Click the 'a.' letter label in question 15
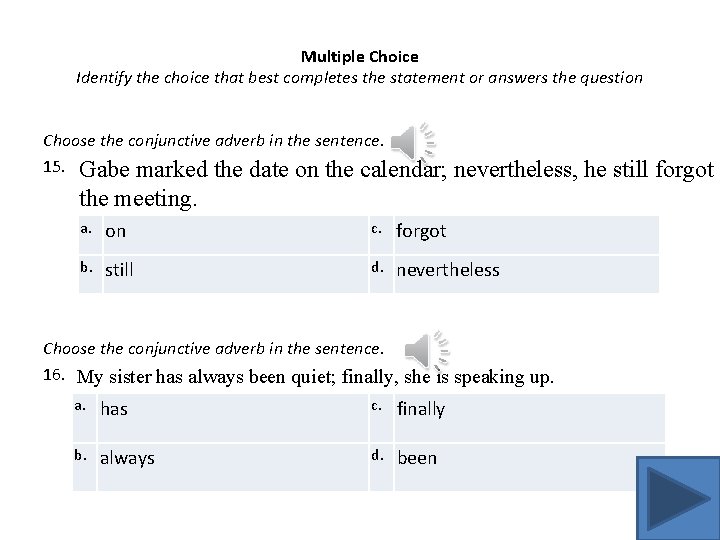 pyautogui.click(x=87, y=230)
